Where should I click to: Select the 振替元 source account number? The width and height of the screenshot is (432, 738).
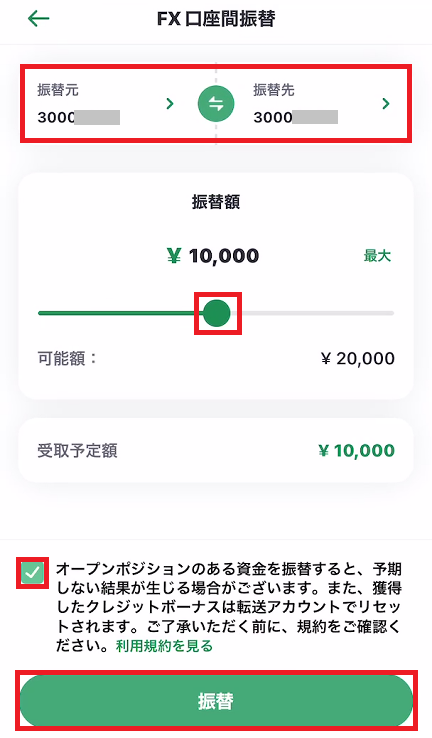pos(79,117)
